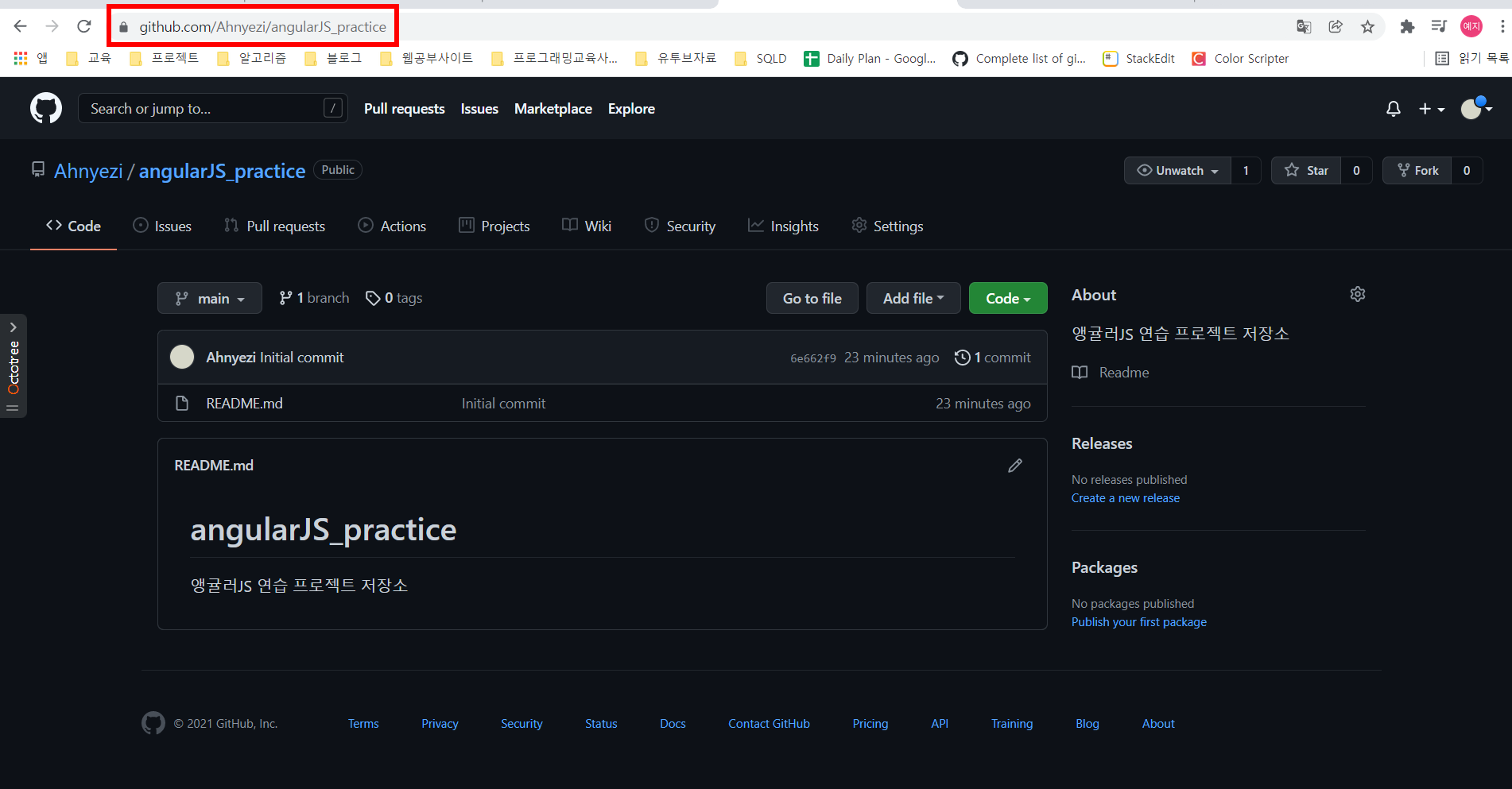Click the edit README pencil icon
The width and height of the screenshot is (1512, 789).
pyautogui.click(x=1015, y=466)
